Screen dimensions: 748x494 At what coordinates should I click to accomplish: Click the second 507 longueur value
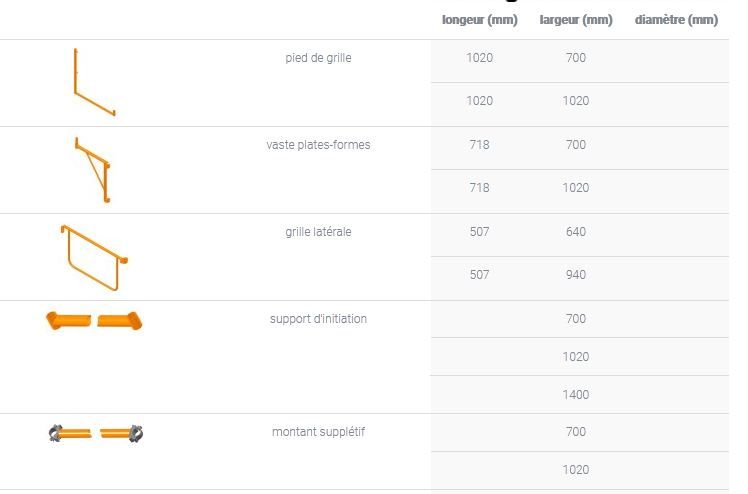click(480, 275)
